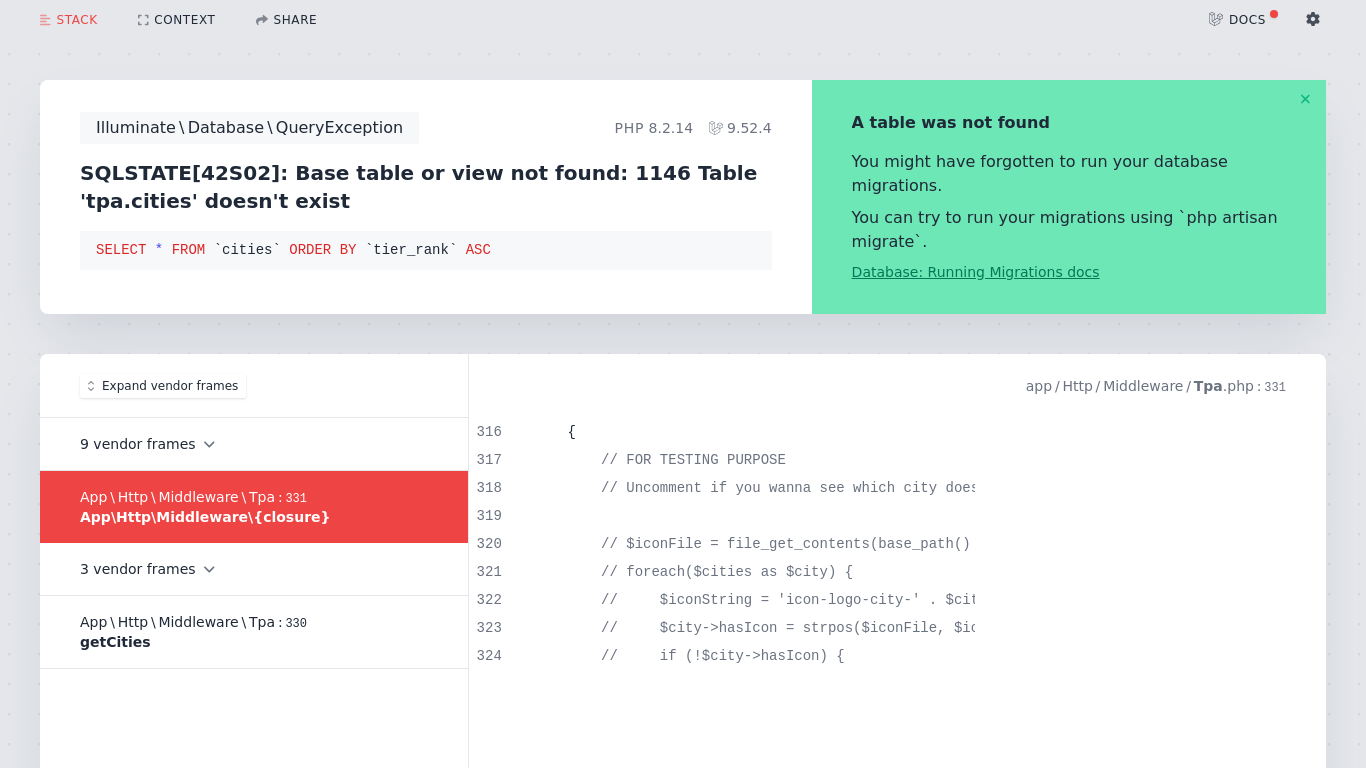Screen dimensions: 1366x768
Task: Dismiss the green solution panel
Action: [x=1305, y=99]
